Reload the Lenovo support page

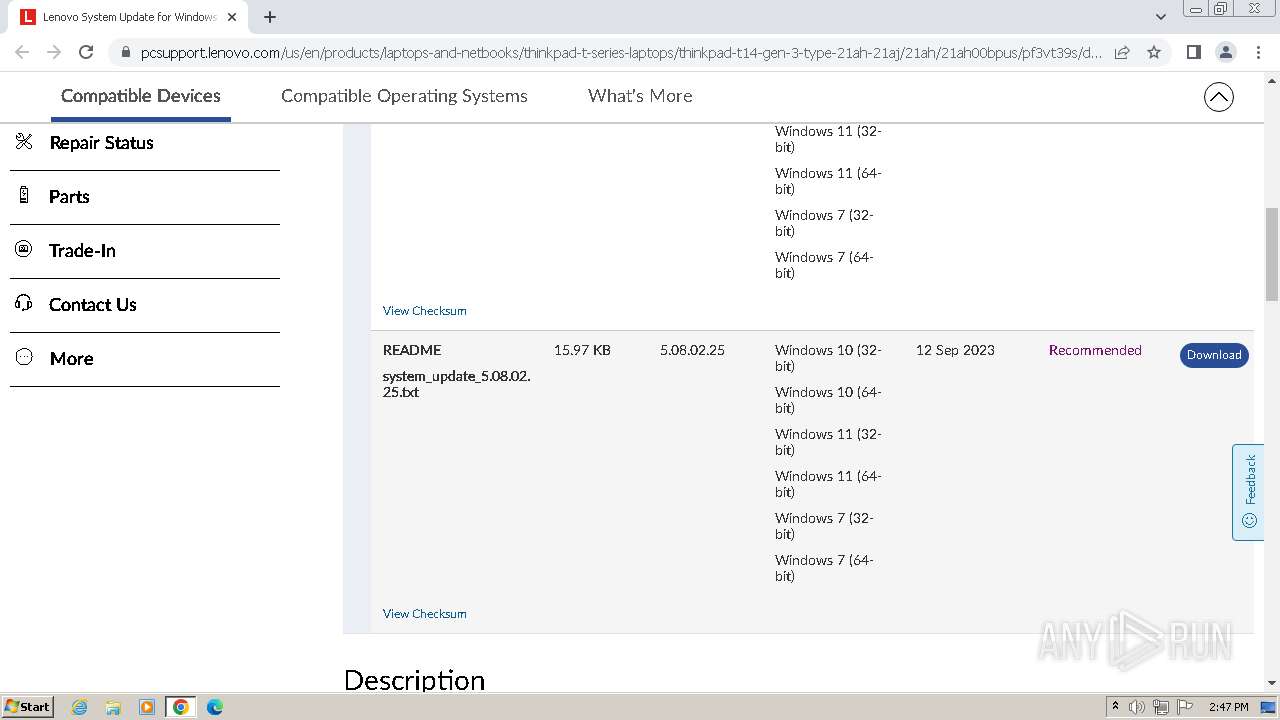[86, 52]
